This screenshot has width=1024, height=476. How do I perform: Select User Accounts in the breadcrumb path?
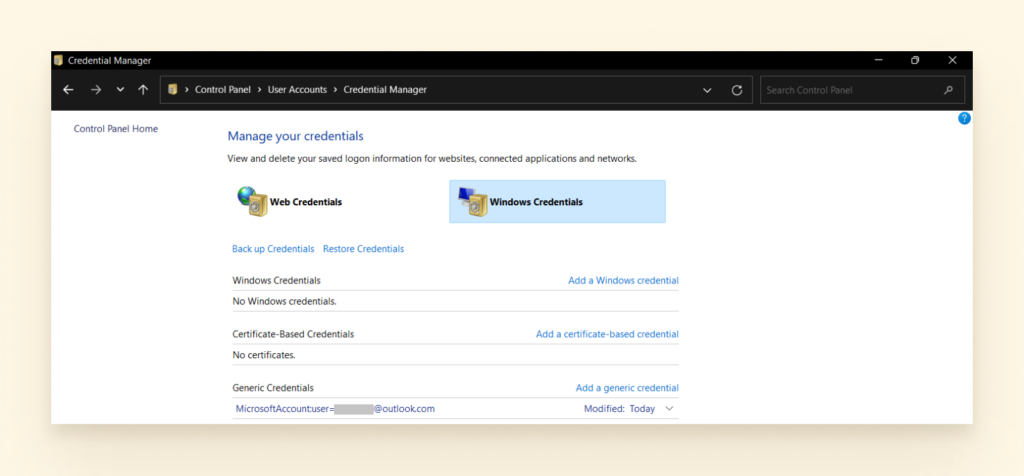point(297,90)
